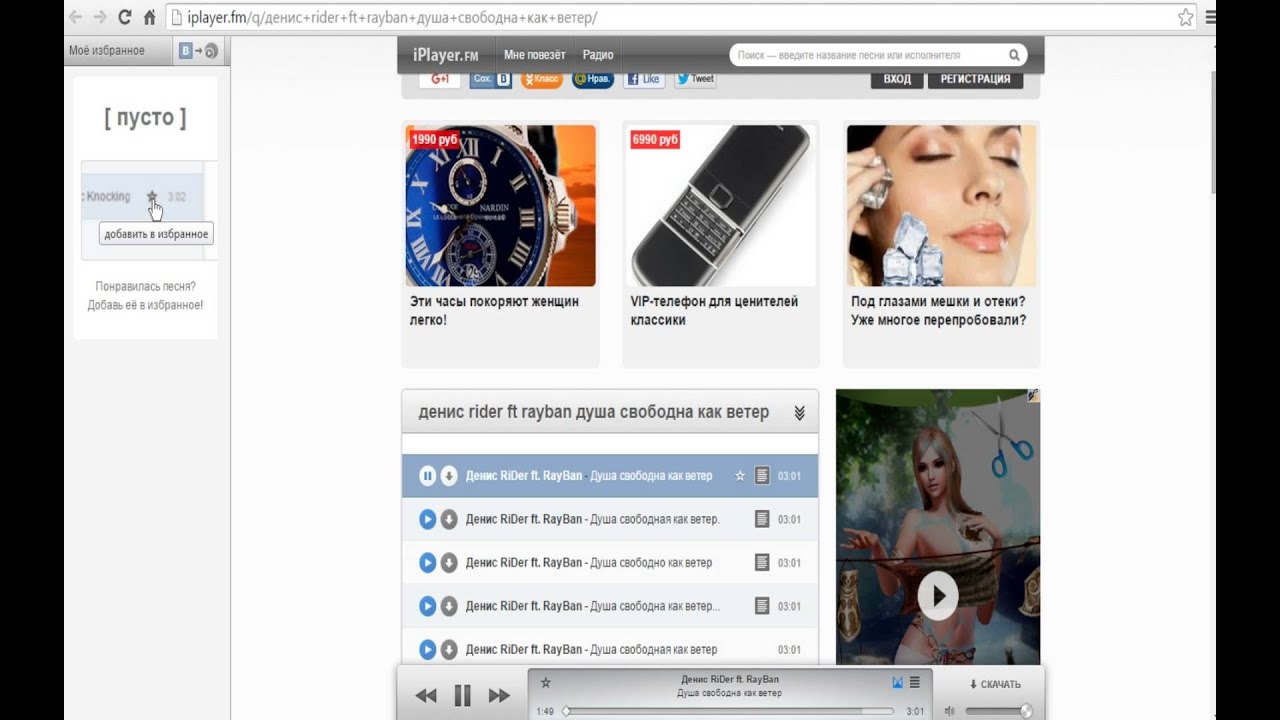Show lyrics for track ending with ветер...
The height and width of the screenshot is (720, 1280).
point(762,606)
